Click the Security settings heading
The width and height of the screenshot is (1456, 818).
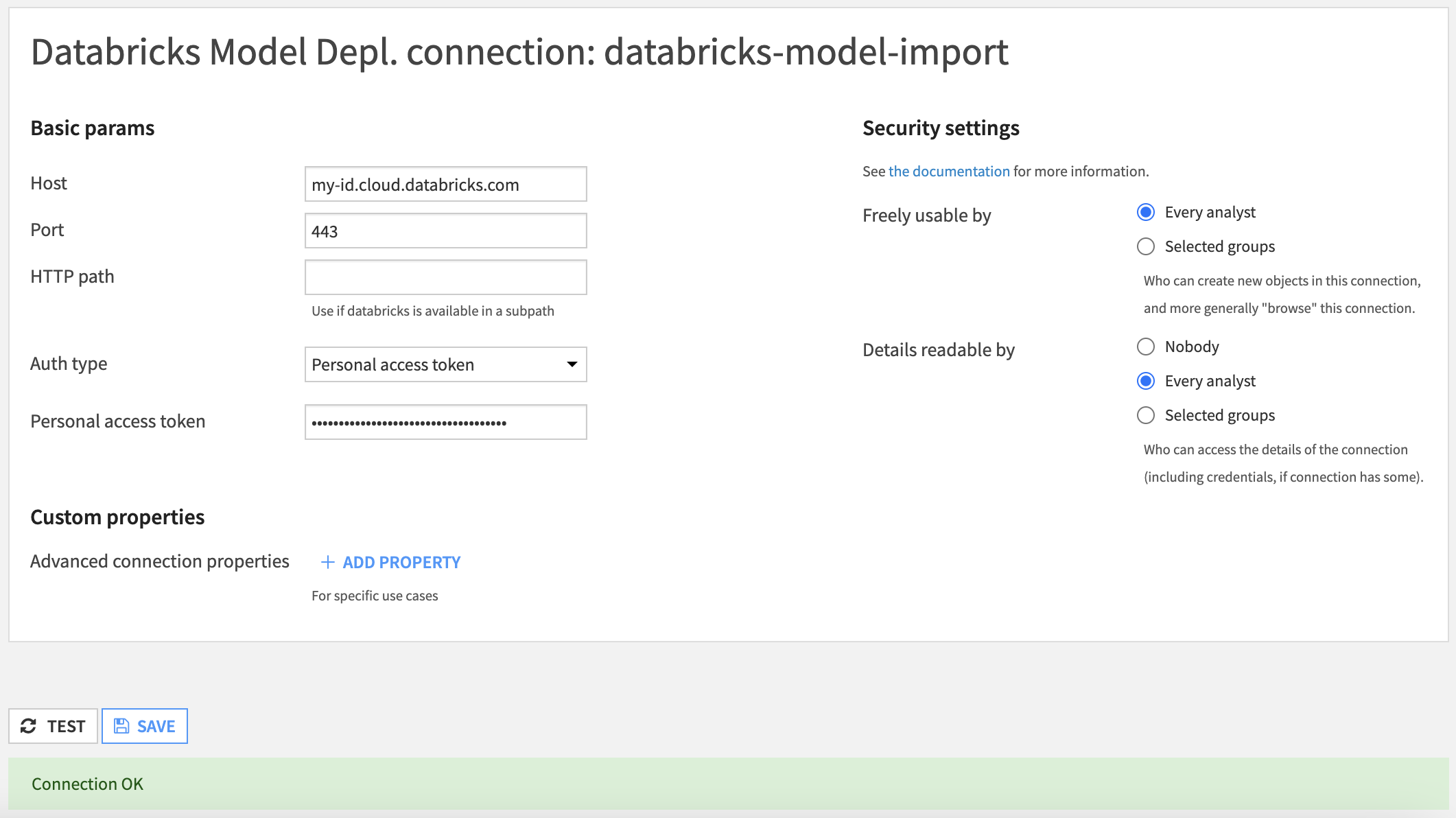941,128
